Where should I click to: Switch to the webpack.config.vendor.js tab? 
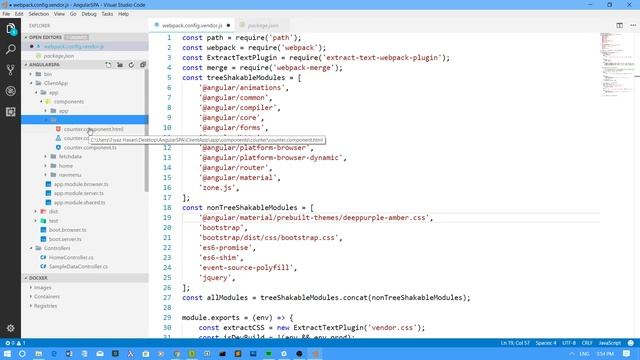click(192, 25)
